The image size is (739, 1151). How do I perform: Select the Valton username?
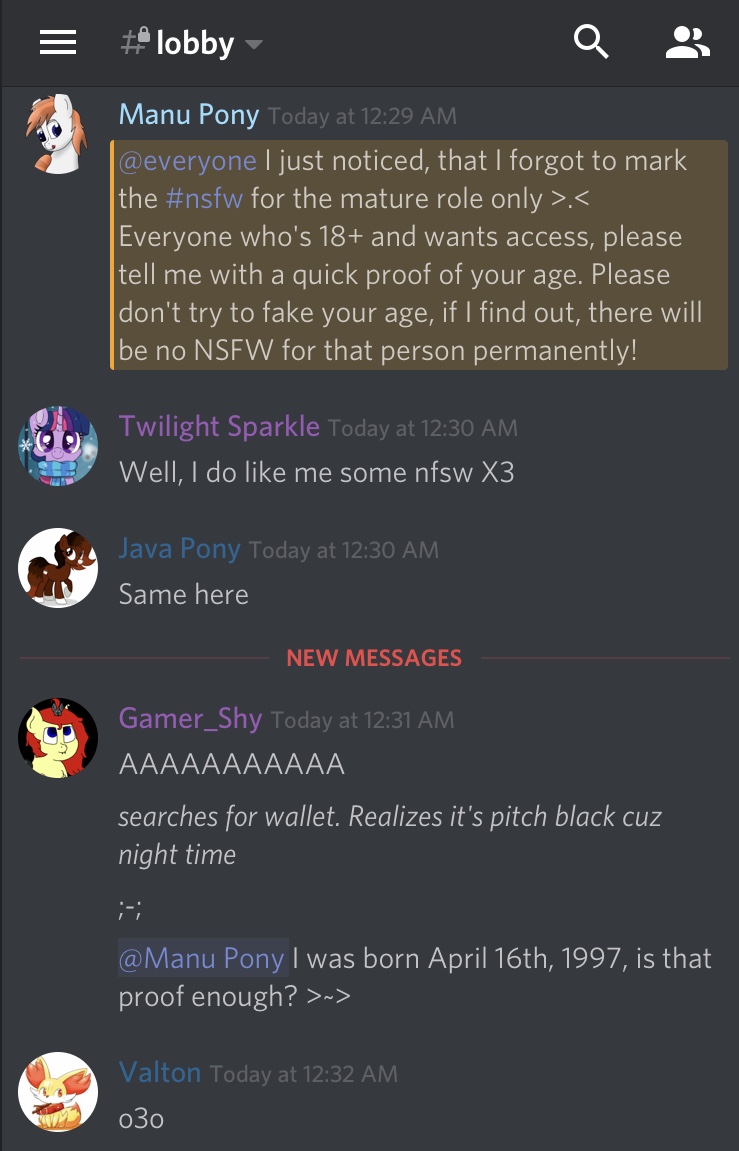pyautogui.click(x=160, y=1072)
